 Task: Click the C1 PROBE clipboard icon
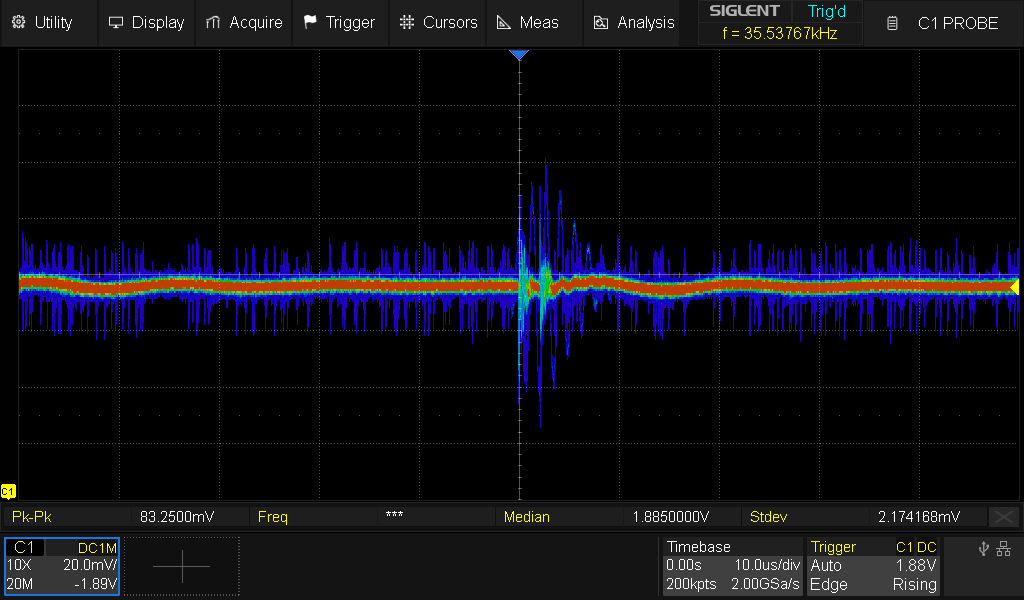[893, 23]
